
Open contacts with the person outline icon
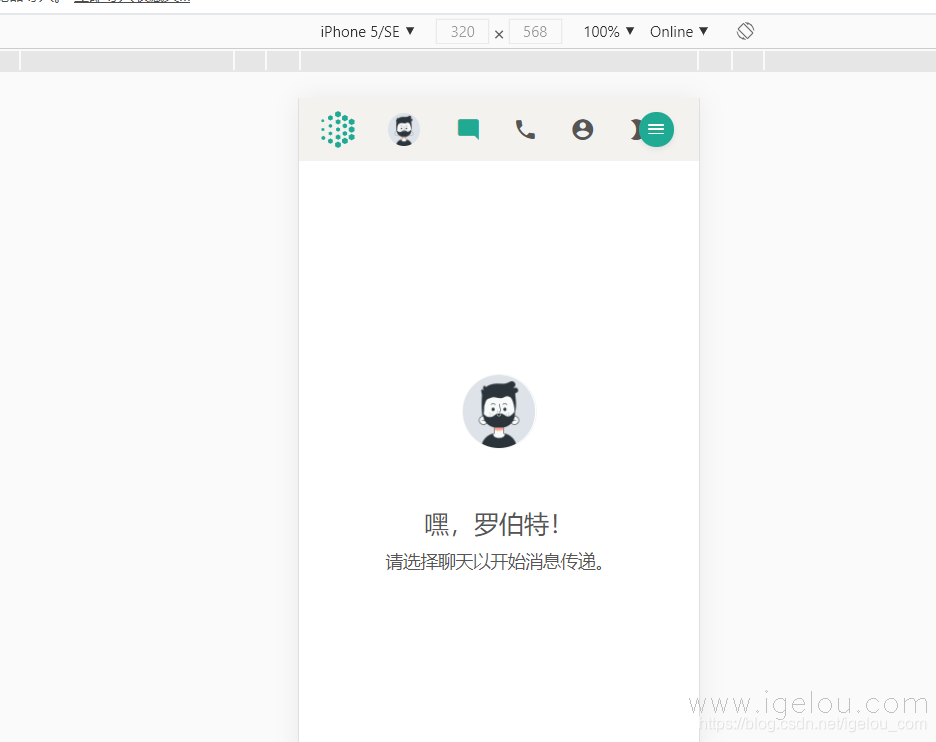[583, 129]
